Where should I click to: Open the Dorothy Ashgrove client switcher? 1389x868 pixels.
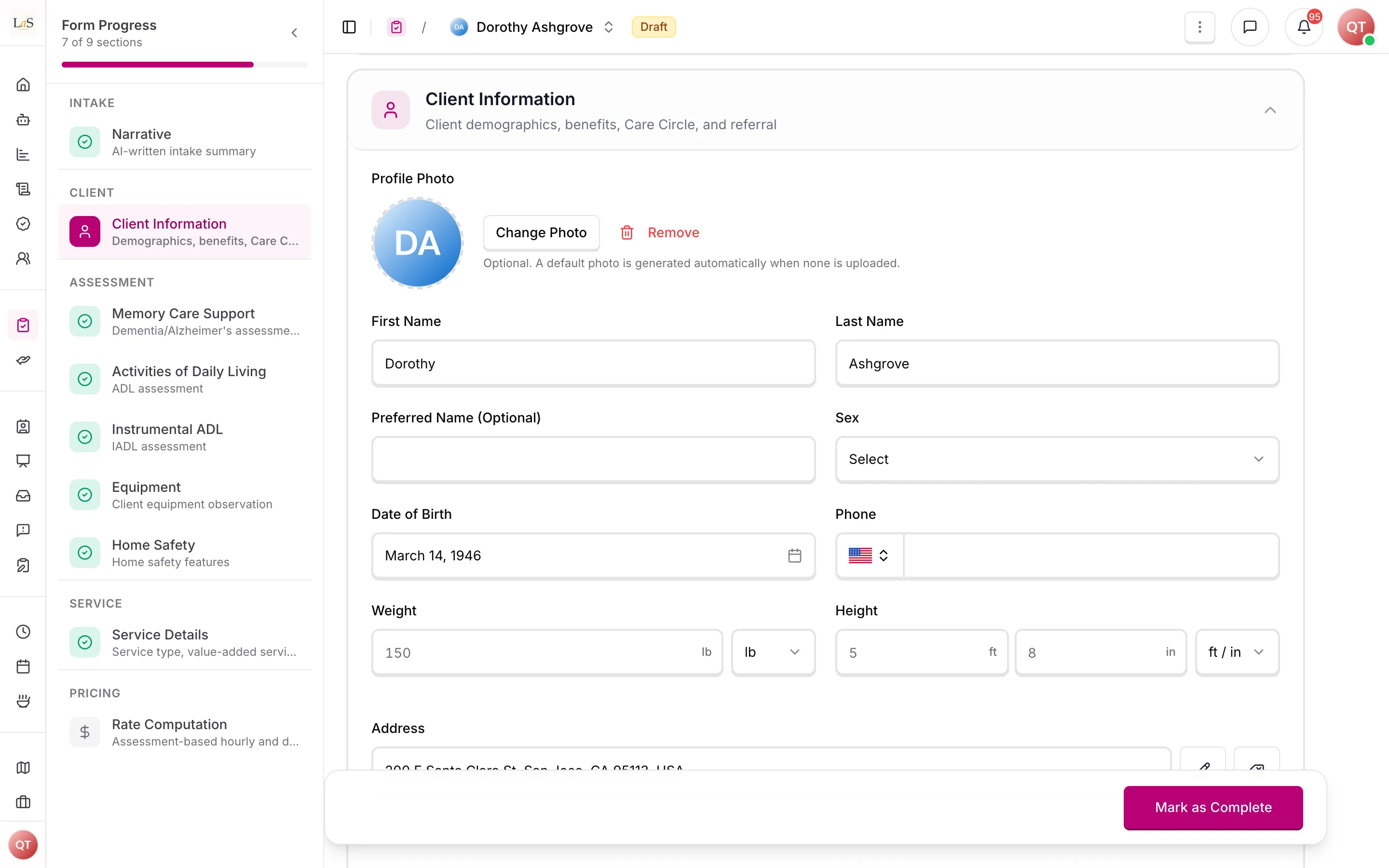pyautogui.click(x=531, y=27)
